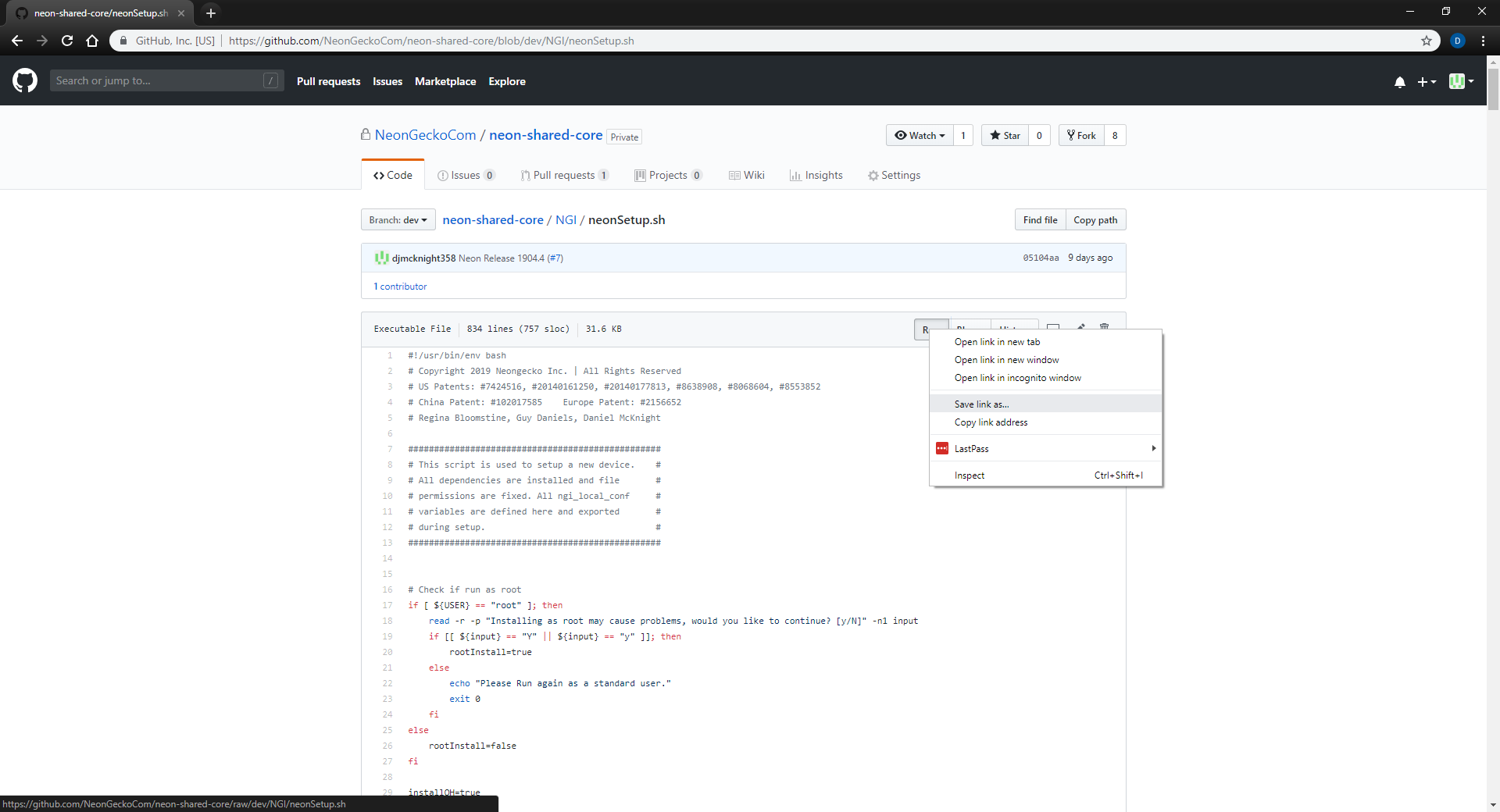Open the Chrome profile avatar
This screenshot has width=1500, height=812.
pyautogui.click(x=1458, y=41)
